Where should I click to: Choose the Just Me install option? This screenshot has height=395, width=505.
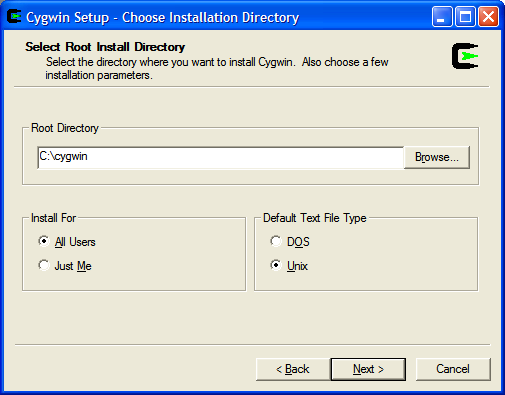pyautogui.click(x=65, y=266)
